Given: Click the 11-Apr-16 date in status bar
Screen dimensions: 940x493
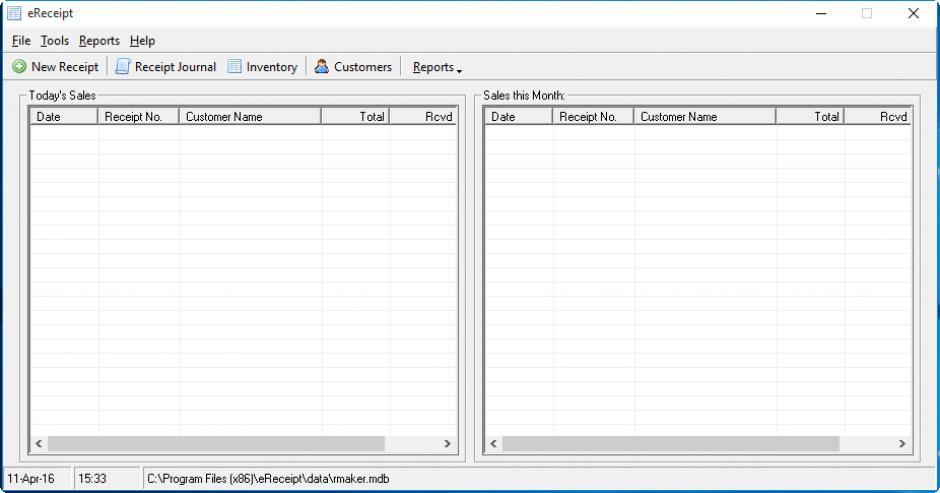Looking at the screenshot, I should click(x=31, y=479).
